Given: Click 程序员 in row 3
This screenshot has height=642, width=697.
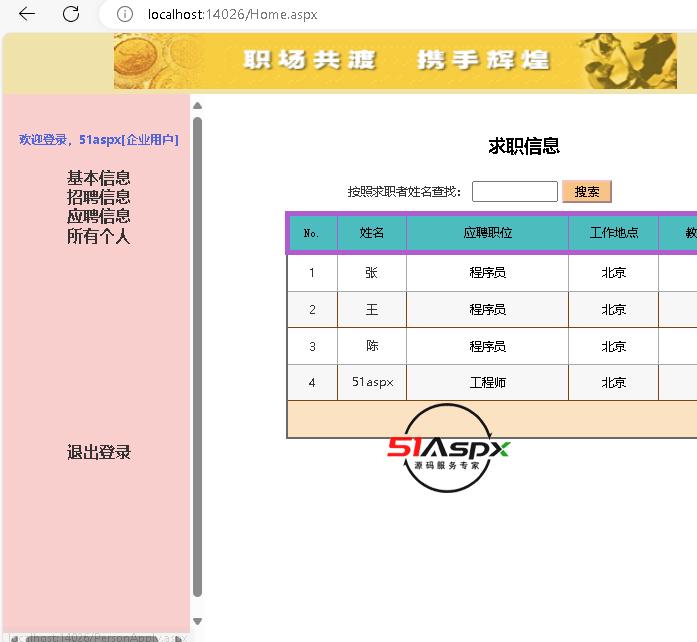Looking at the screenshot, I should point(488,346).
